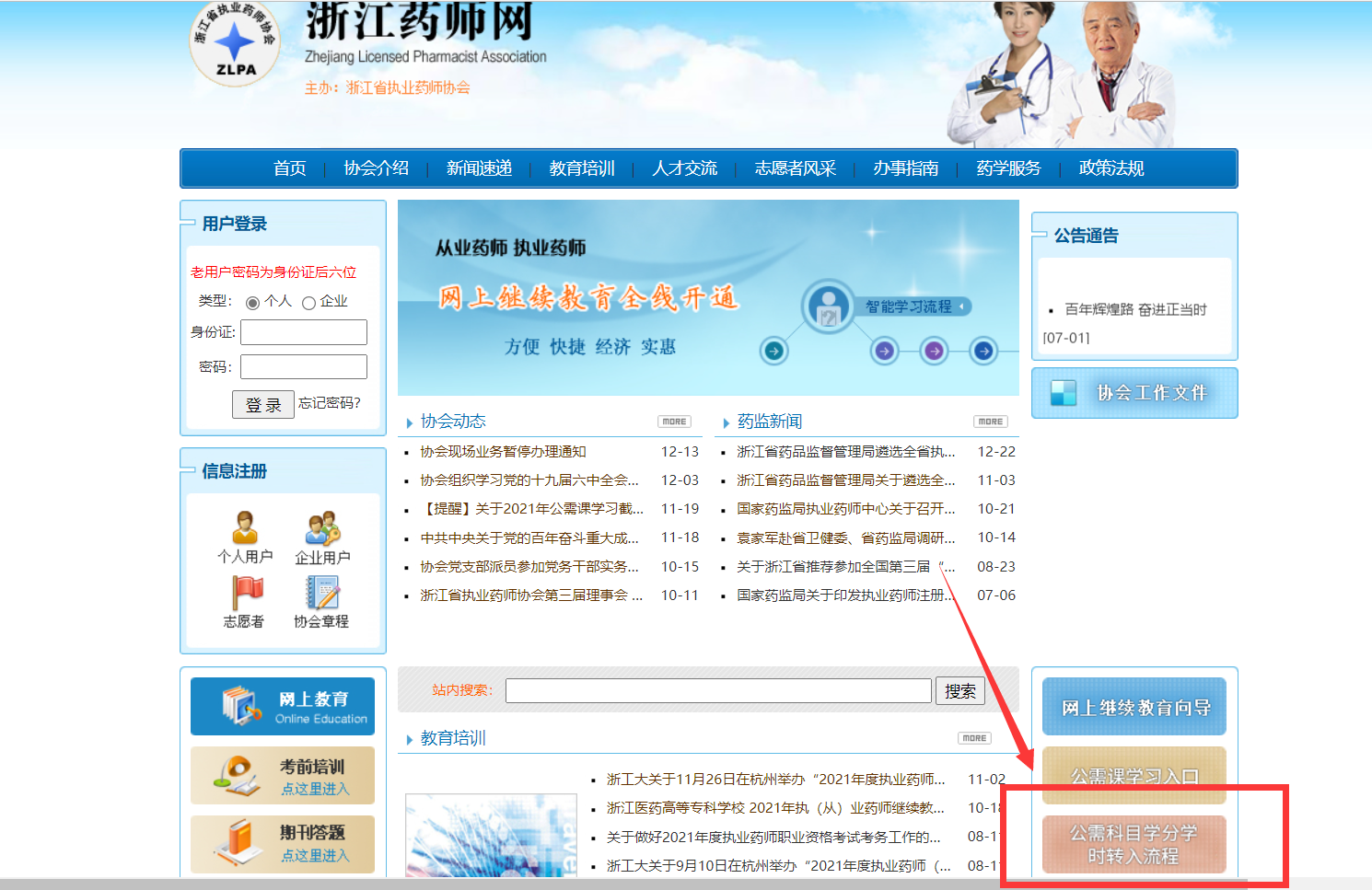Expand 药监新闻 with its MORE button
1372x890 pixels.
pos(990,422)
